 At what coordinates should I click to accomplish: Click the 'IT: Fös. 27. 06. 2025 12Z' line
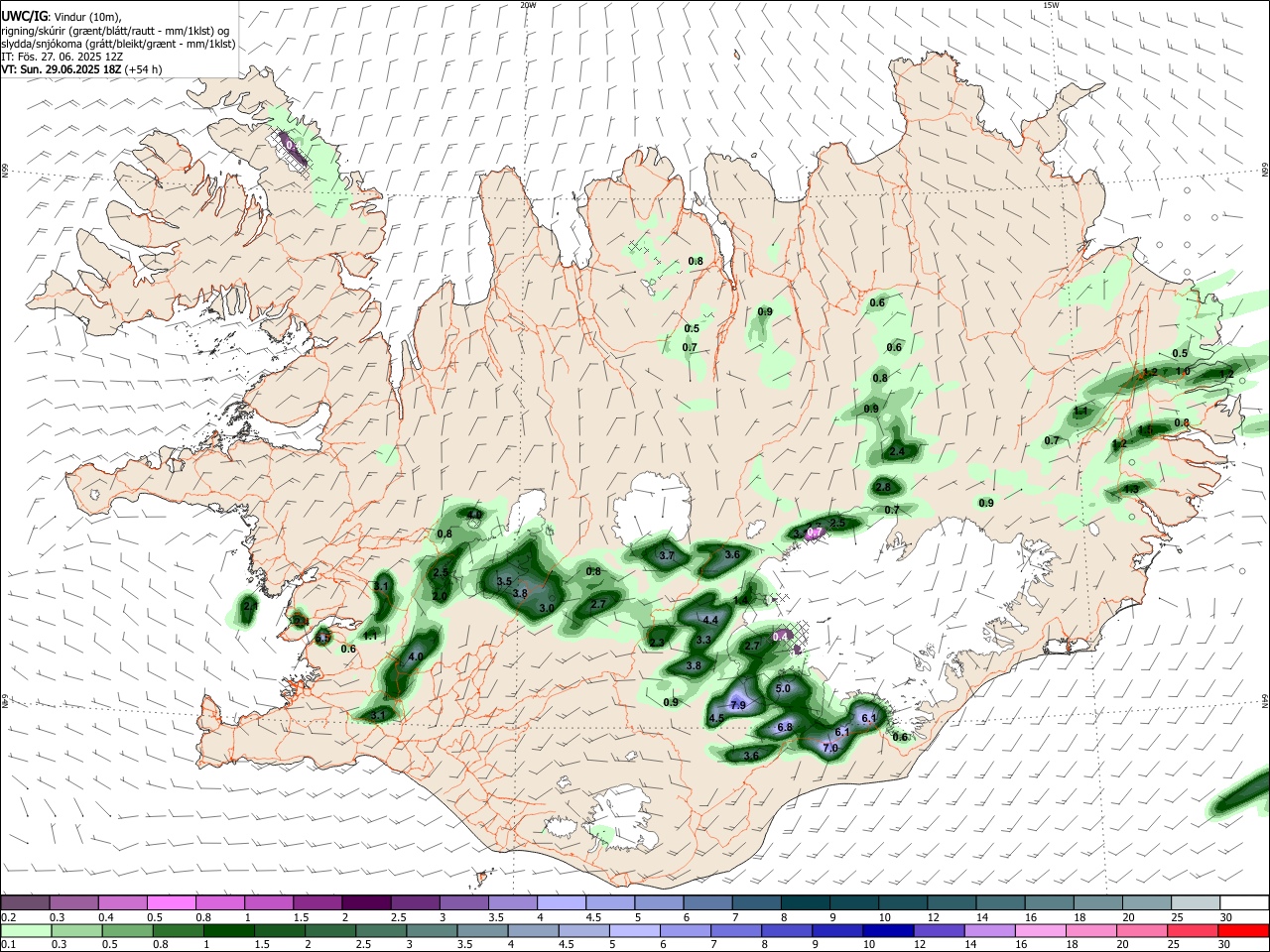pyautogui.click(x=62, y=57)
